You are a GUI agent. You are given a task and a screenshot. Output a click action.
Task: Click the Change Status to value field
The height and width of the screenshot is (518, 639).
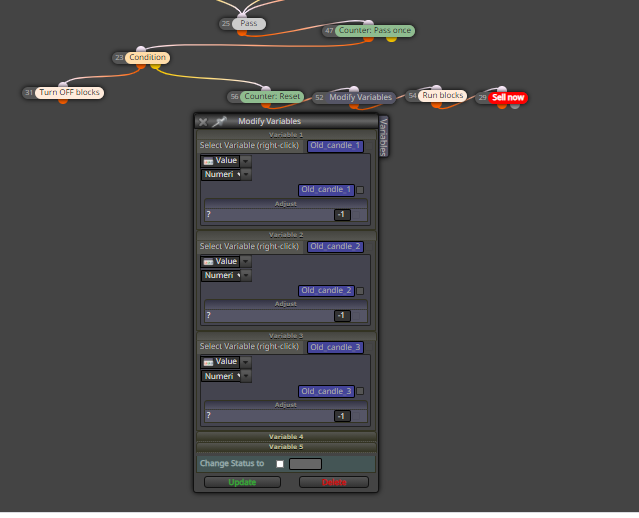click(x=306, y=464)
